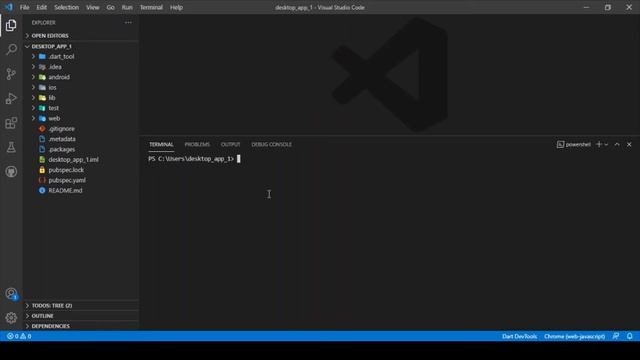Switch to the Debug Console tab
Screen dimensions: 640x360
tap(271, 144)
